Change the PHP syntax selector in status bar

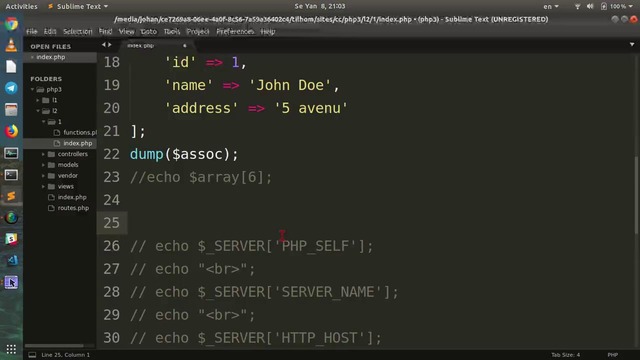(x=613, y=355)
